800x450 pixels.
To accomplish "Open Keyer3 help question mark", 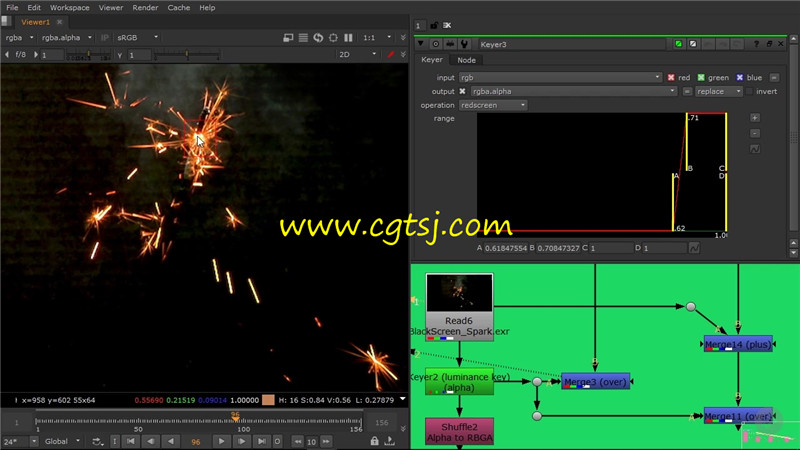I will point(757,44).
